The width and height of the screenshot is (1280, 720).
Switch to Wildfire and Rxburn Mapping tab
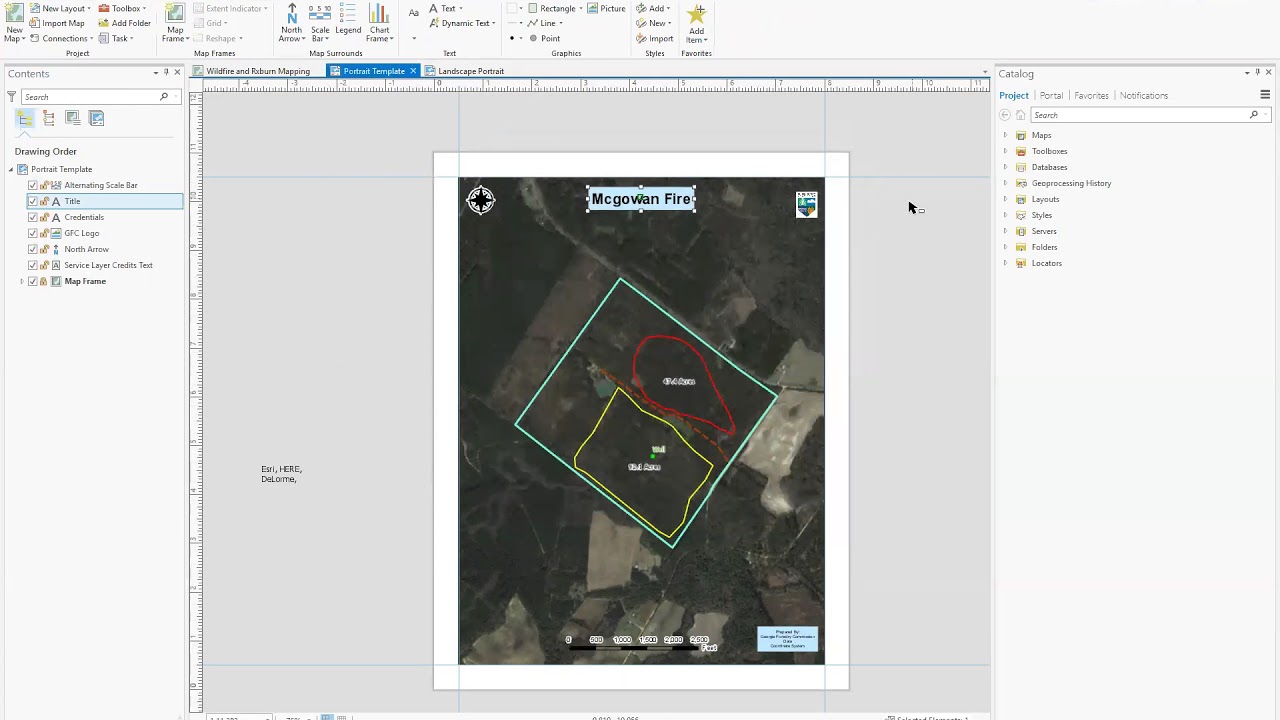point(252,71)
